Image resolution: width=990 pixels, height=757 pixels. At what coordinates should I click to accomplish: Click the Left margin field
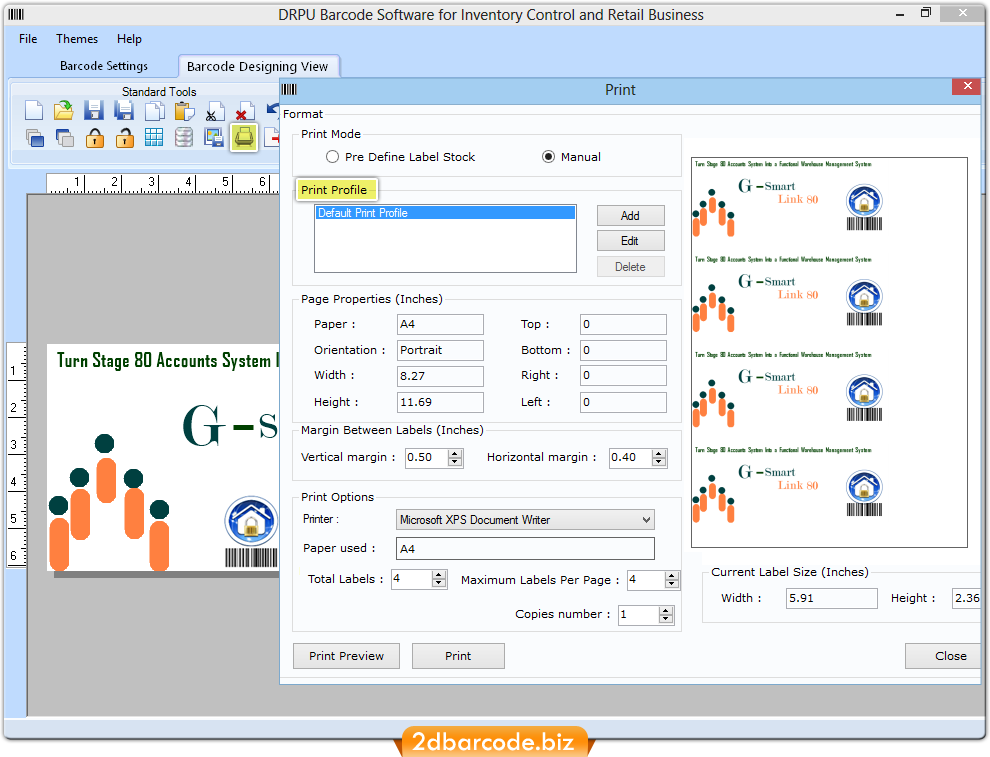point(623,402)
